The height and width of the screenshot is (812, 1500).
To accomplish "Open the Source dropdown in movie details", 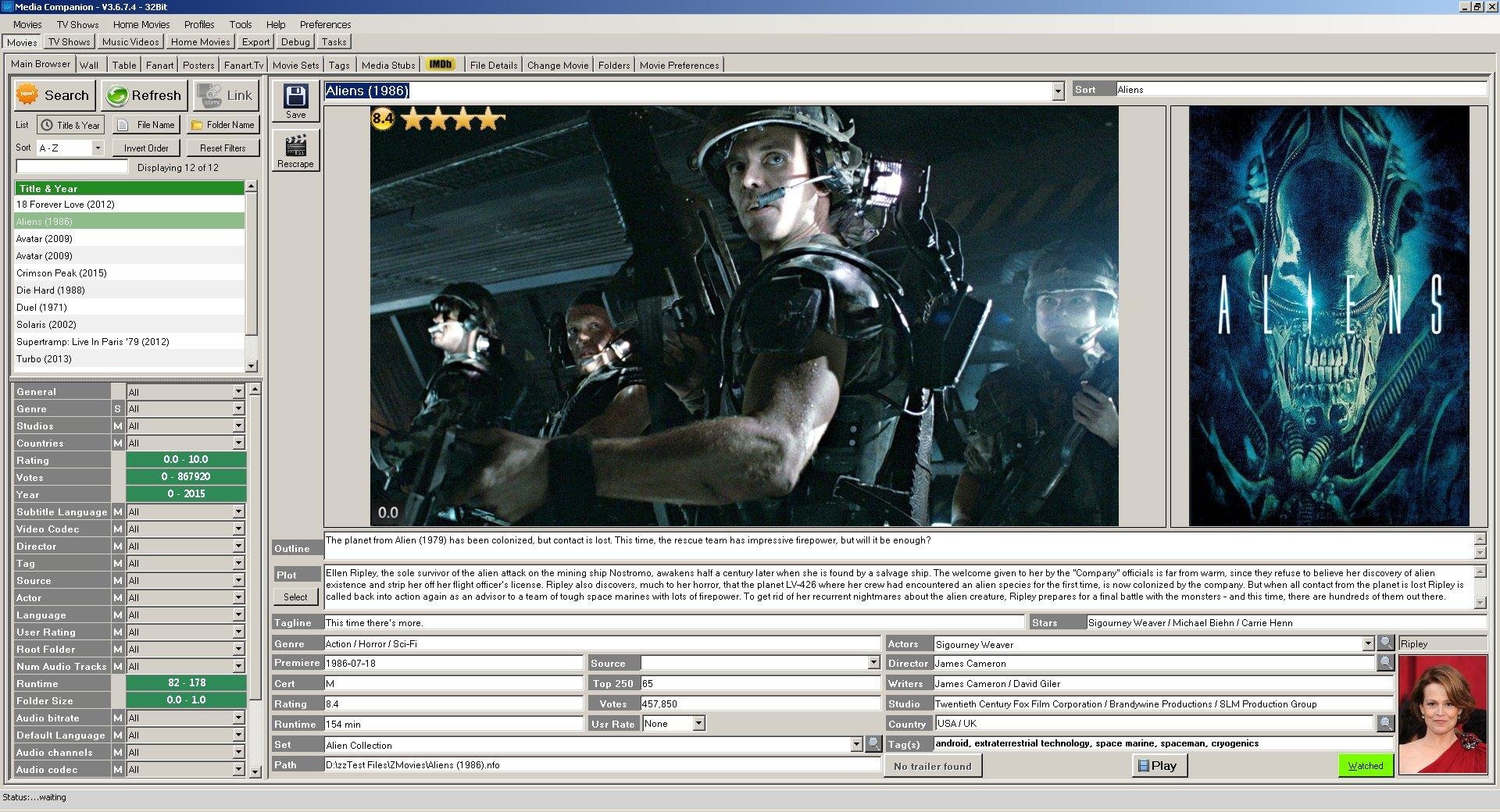I will point(873,663).
